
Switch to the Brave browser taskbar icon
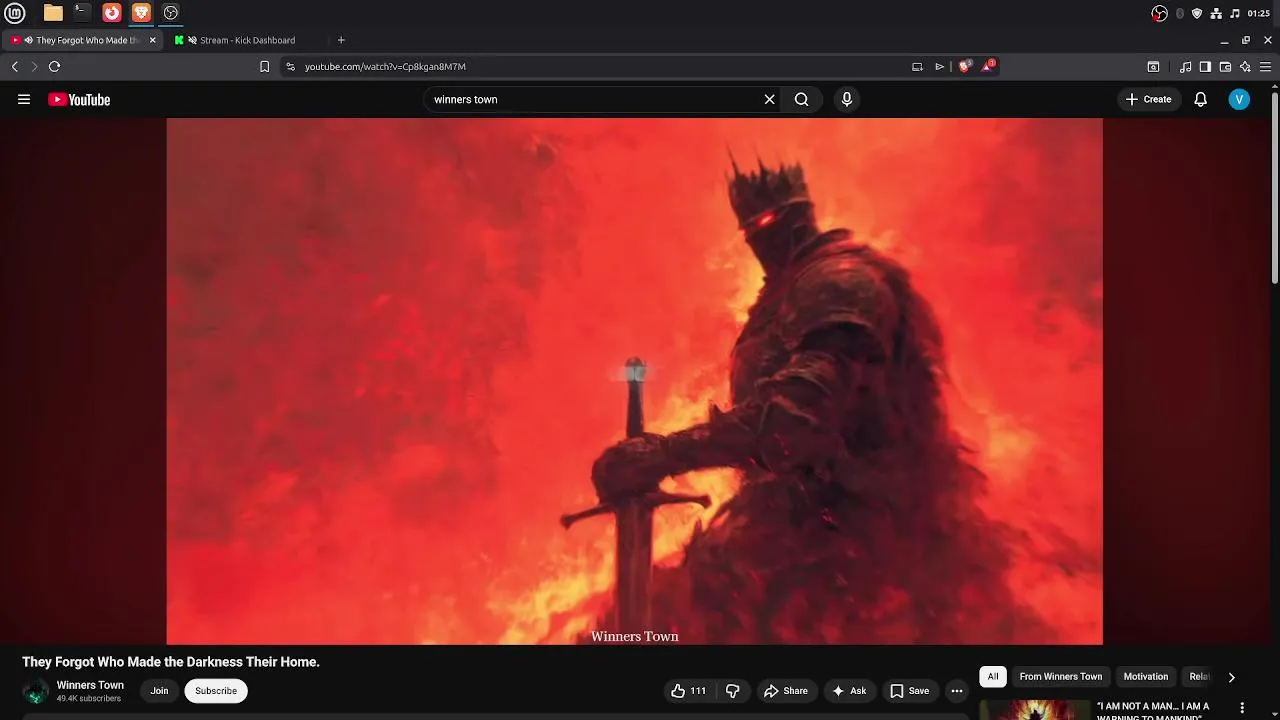[x=141, y=13]
